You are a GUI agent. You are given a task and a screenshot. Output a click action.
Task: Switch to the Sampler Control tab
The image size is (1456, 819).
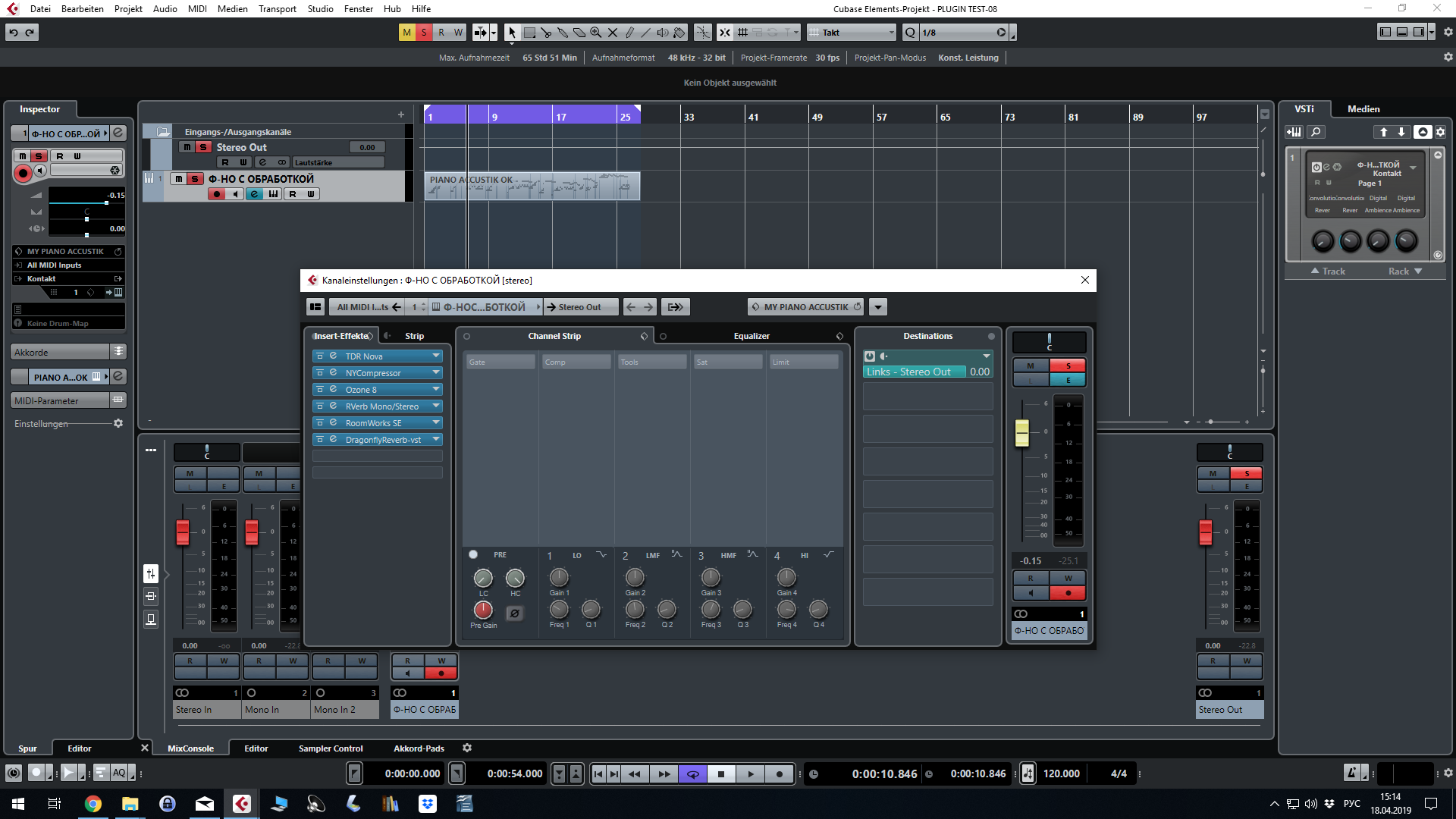pyautogui.click(x=331, y=748)
